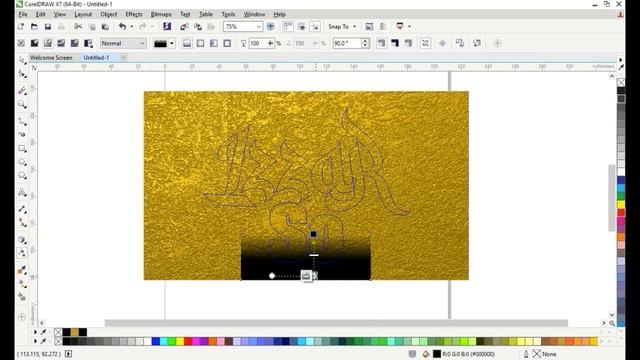Open the application launcher dropdown arrow
Viewport: 640px width, 360px height.
(x=409, y=27)
